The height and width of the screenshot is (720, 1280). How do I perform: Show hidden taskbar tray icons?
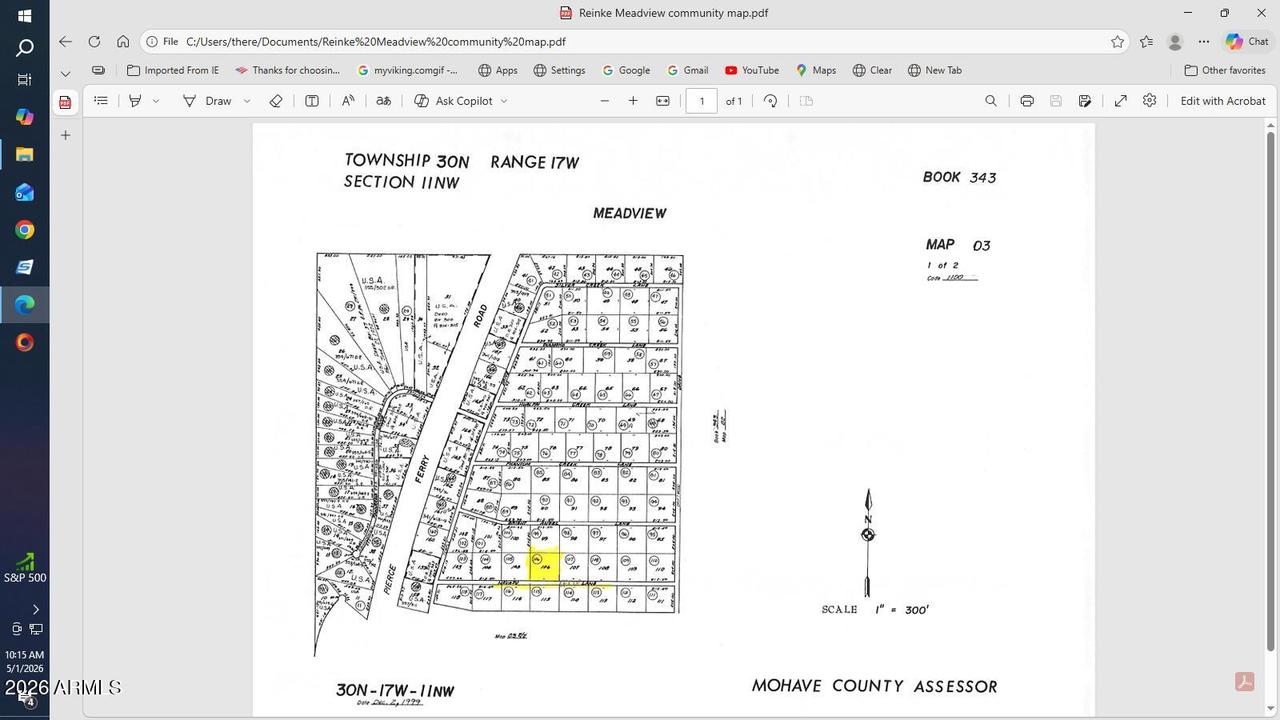click(x=36, y=609)
